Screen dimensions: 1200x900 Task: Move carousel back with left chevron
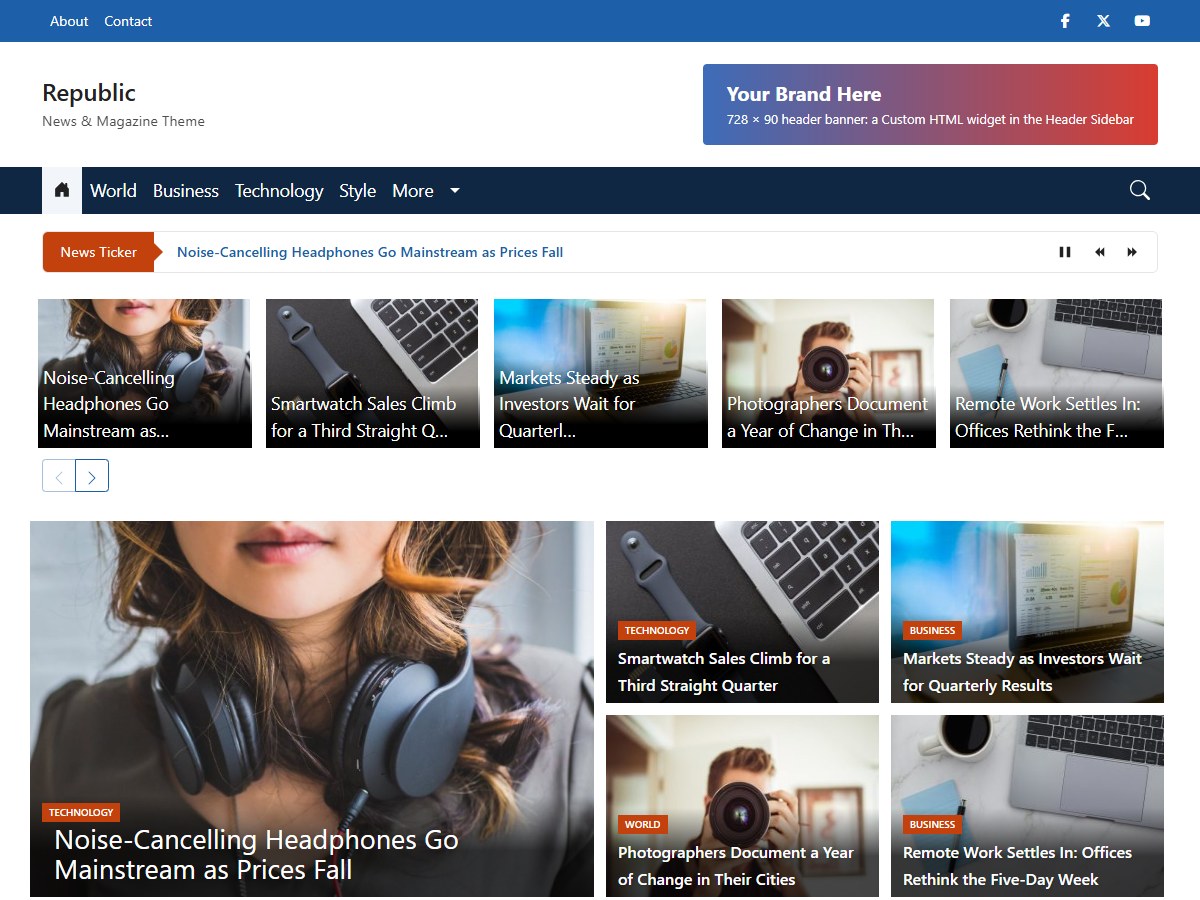coord(59,476)
